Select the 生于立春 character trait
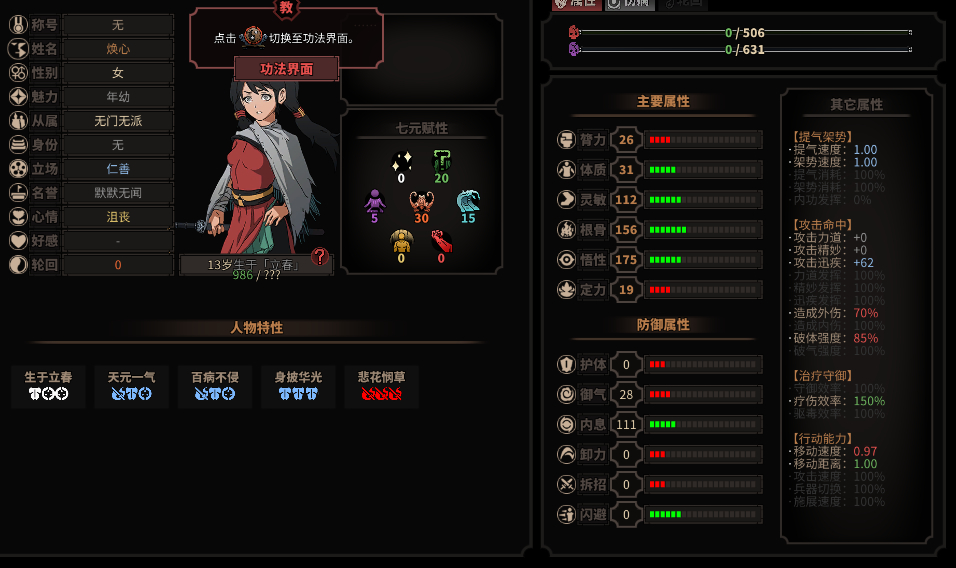 pos(48,386)
